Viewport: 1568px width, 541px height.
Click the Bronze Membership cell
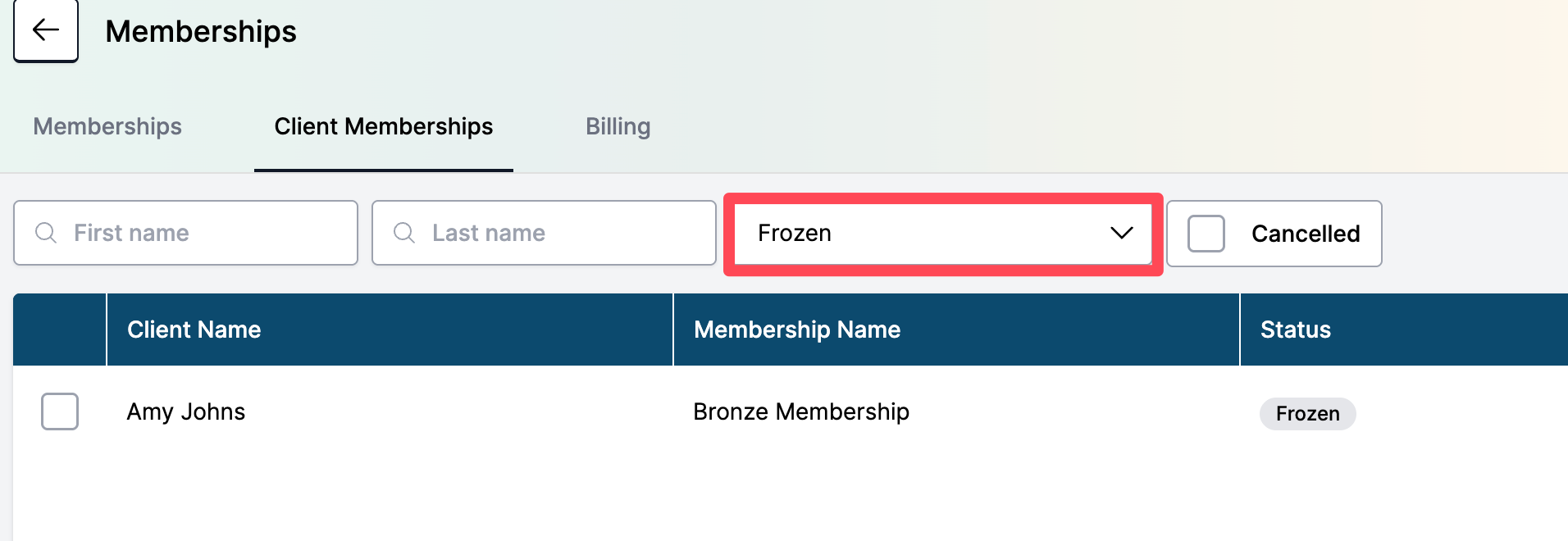coord(801,411)
